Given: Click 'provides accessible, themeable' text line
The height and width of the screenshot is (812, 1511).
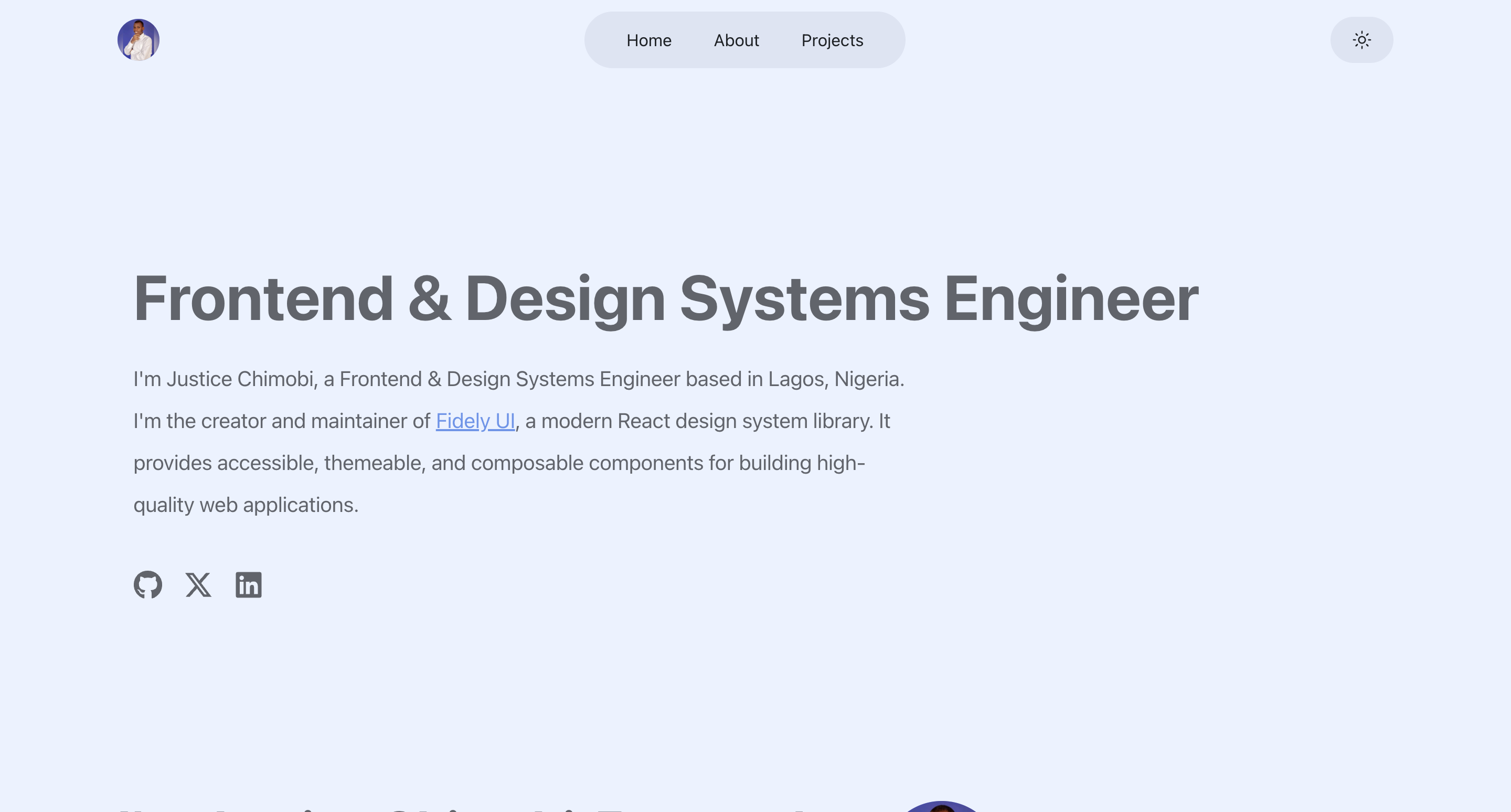Looking at the screenshot, I should tap(279, 463).
